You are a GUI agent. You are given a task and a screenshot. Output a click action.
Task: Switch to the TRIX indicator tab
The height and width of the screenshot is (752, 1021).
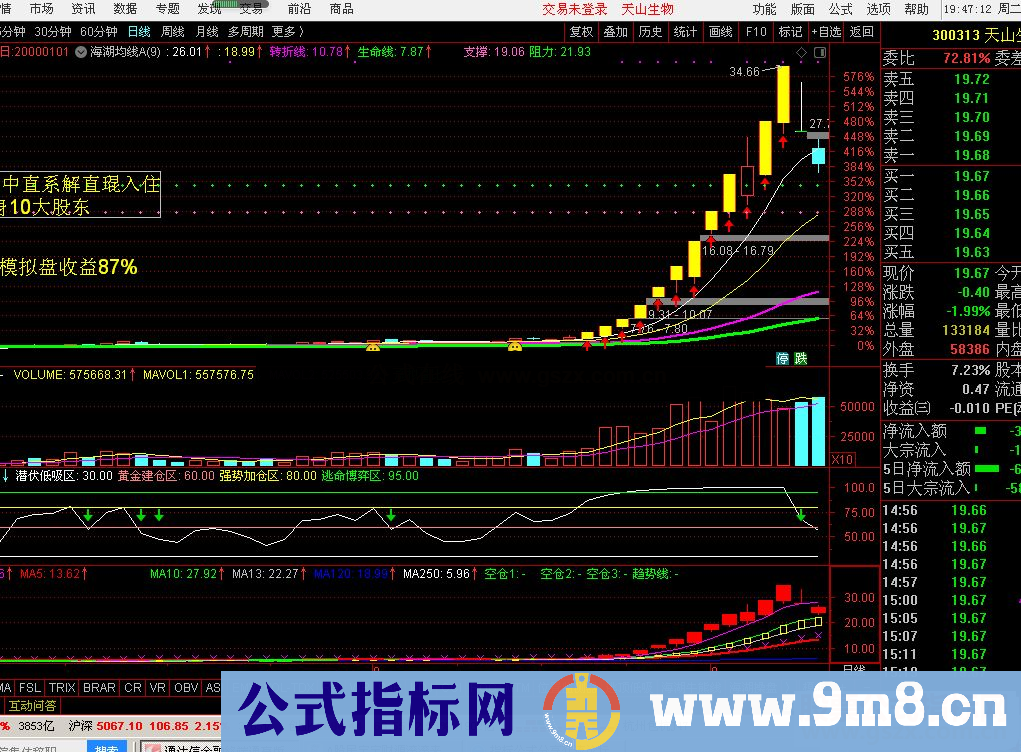coord(62,688)
